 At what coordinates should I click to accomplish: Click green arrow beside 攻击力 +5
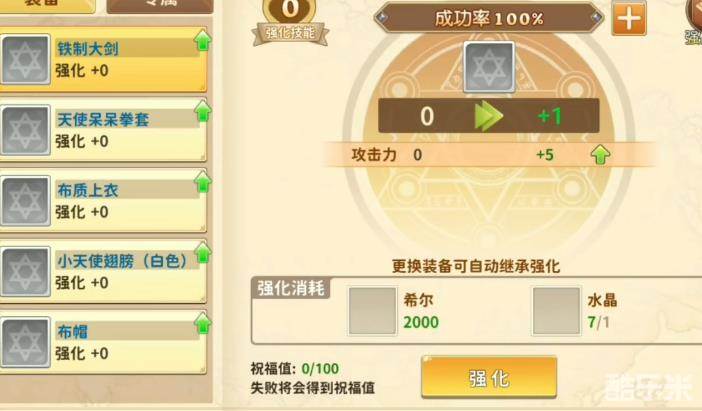600,155
